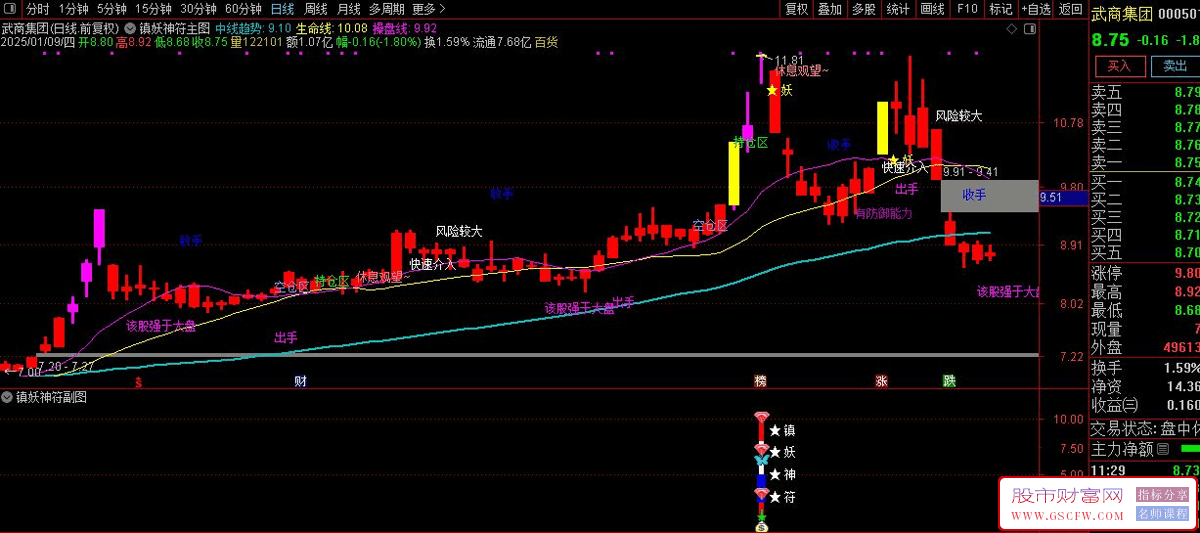The image size is (1200, 533).
Task: Open F10 company information
Action: 967,9
